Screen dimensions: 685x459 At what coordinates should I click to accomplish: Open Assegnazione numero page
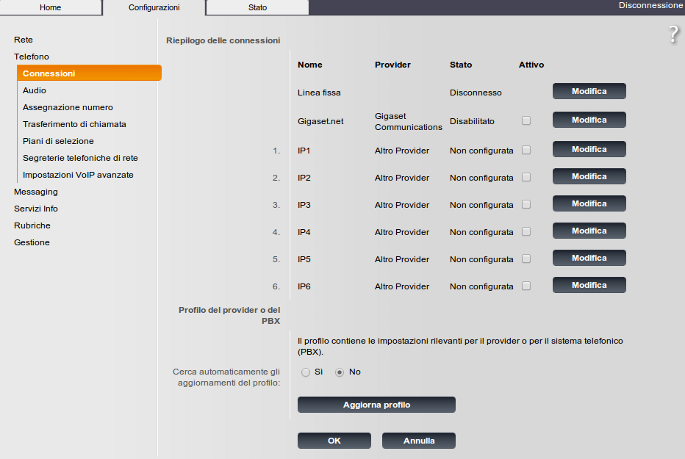[x=68, y=107]
